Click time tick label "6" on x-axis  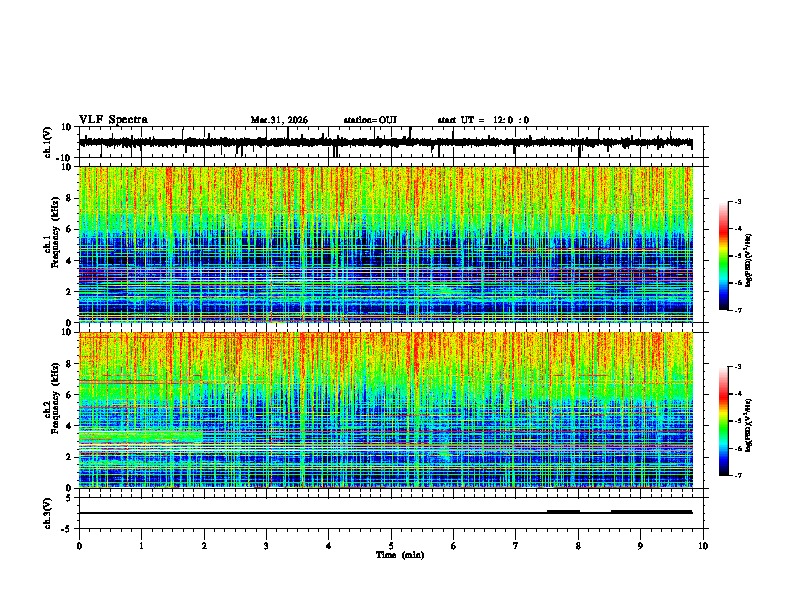(453, 546)
